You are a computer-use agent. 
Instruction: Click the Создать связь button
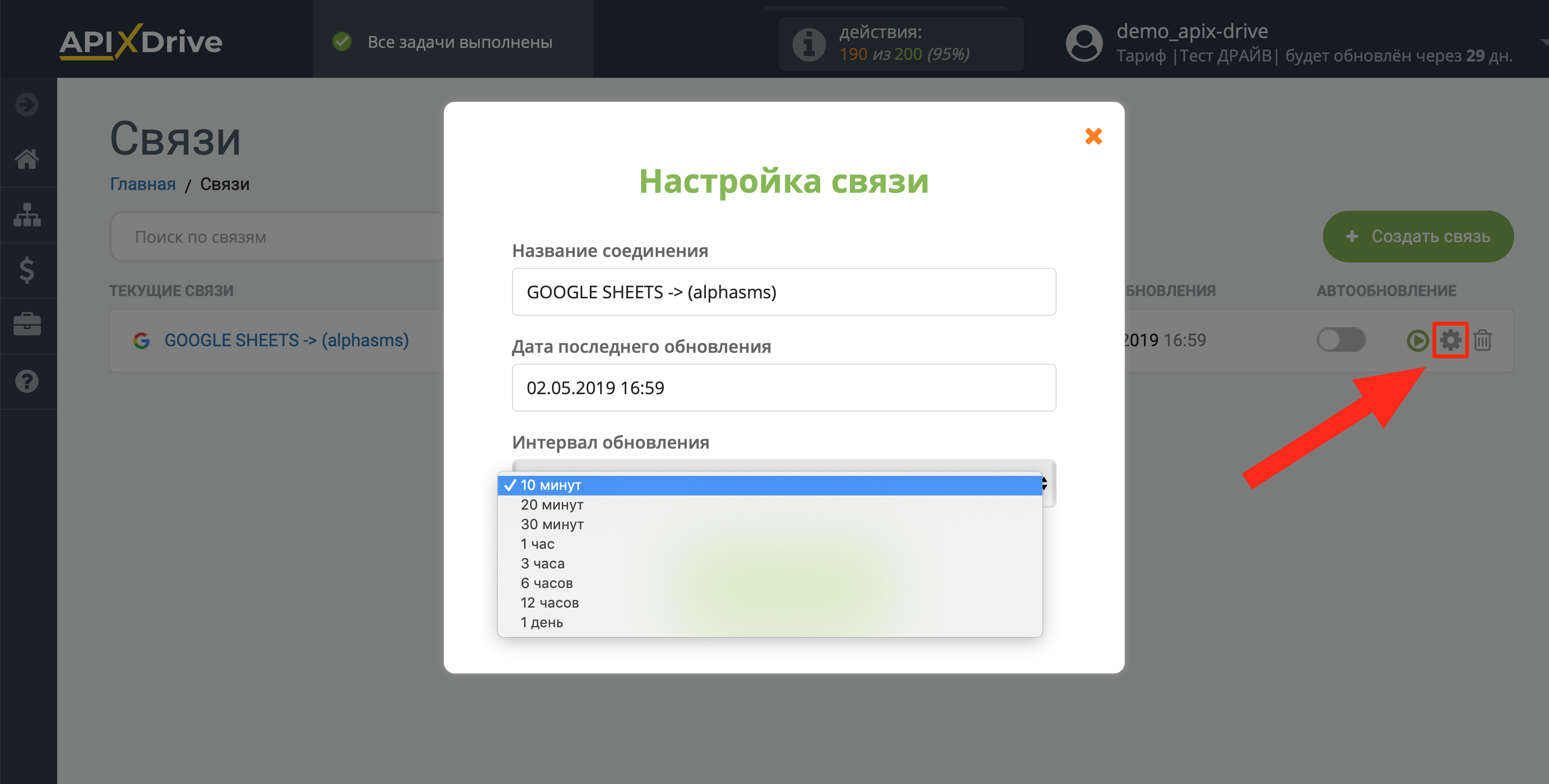[1418, 236]
